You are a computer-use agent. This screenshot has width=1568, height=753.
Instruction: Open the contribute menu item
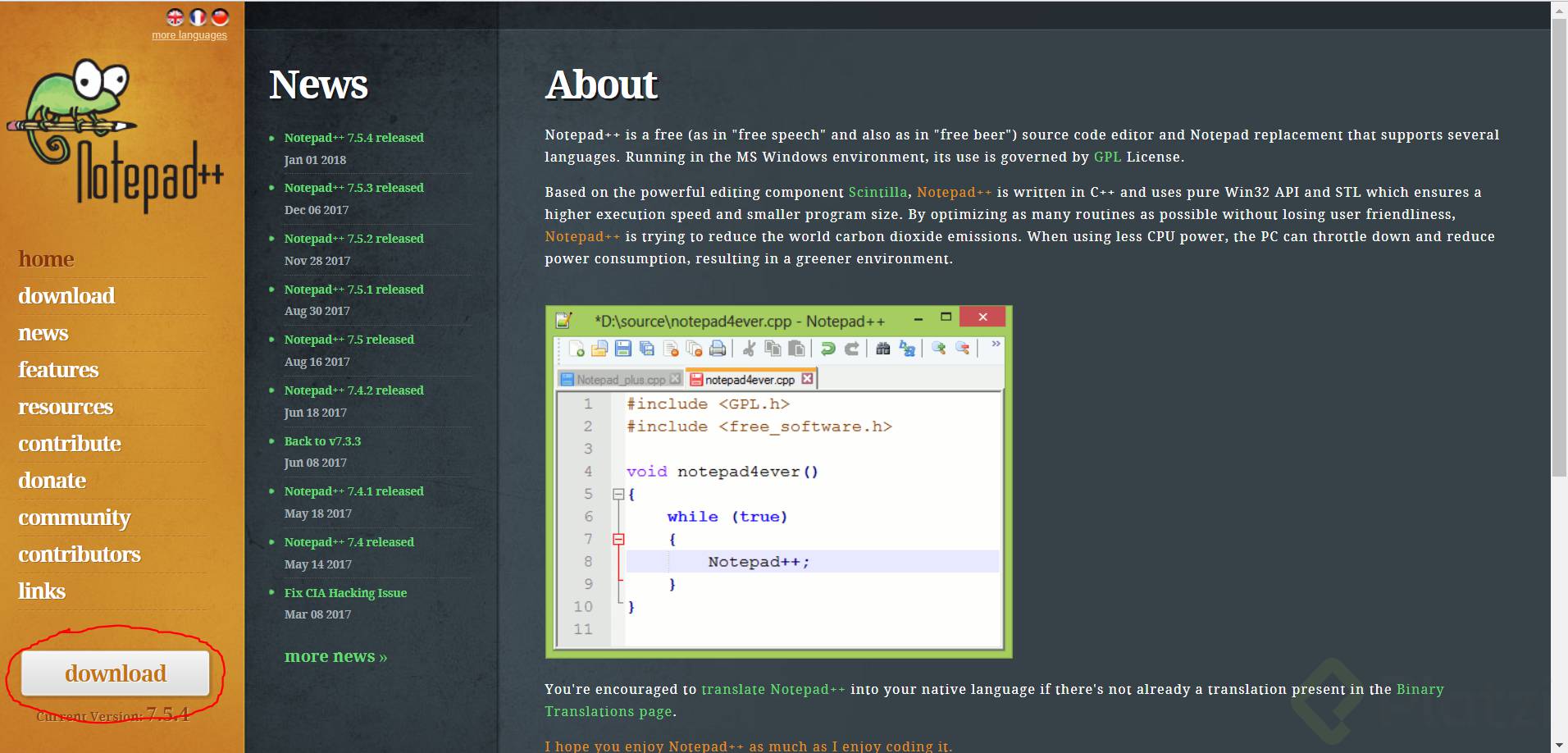(70, 444)
